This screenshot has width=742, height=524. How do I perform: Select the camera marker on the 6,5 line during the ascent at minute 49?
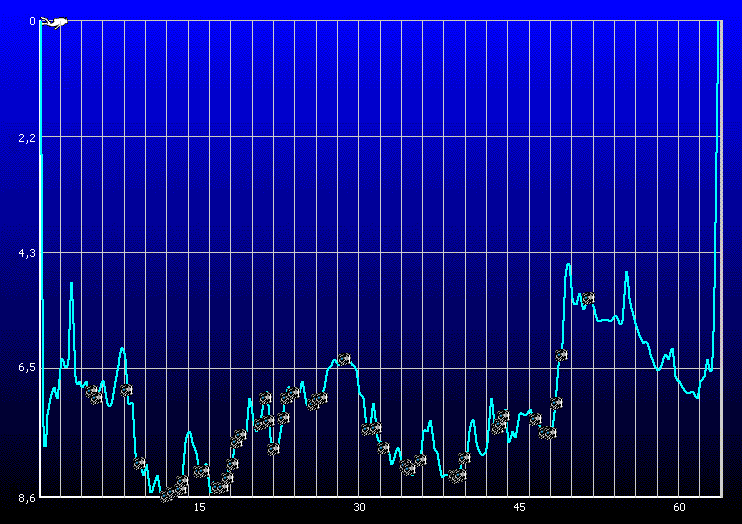tap(561, 355)
